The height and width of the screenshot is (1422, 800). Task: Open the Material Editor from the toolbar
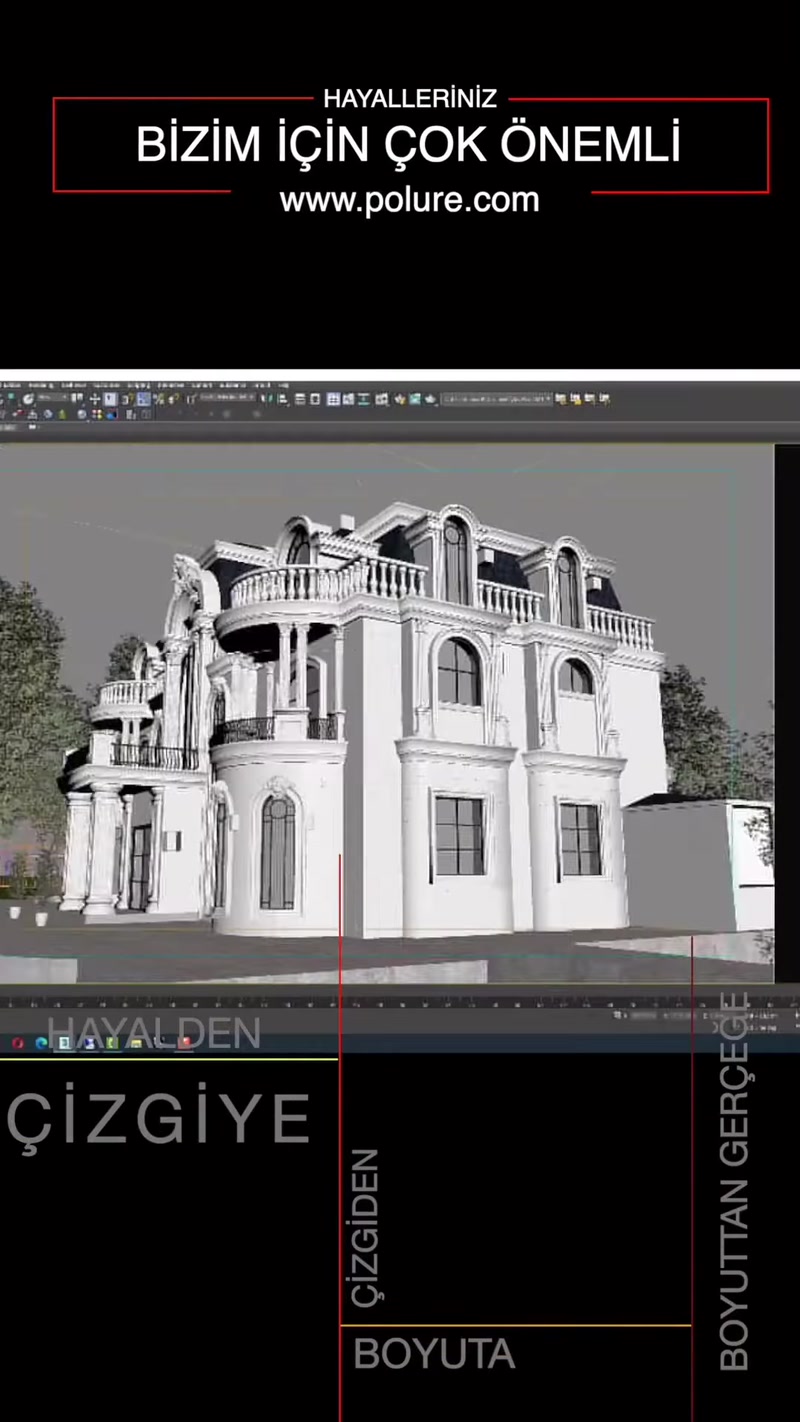383,399
